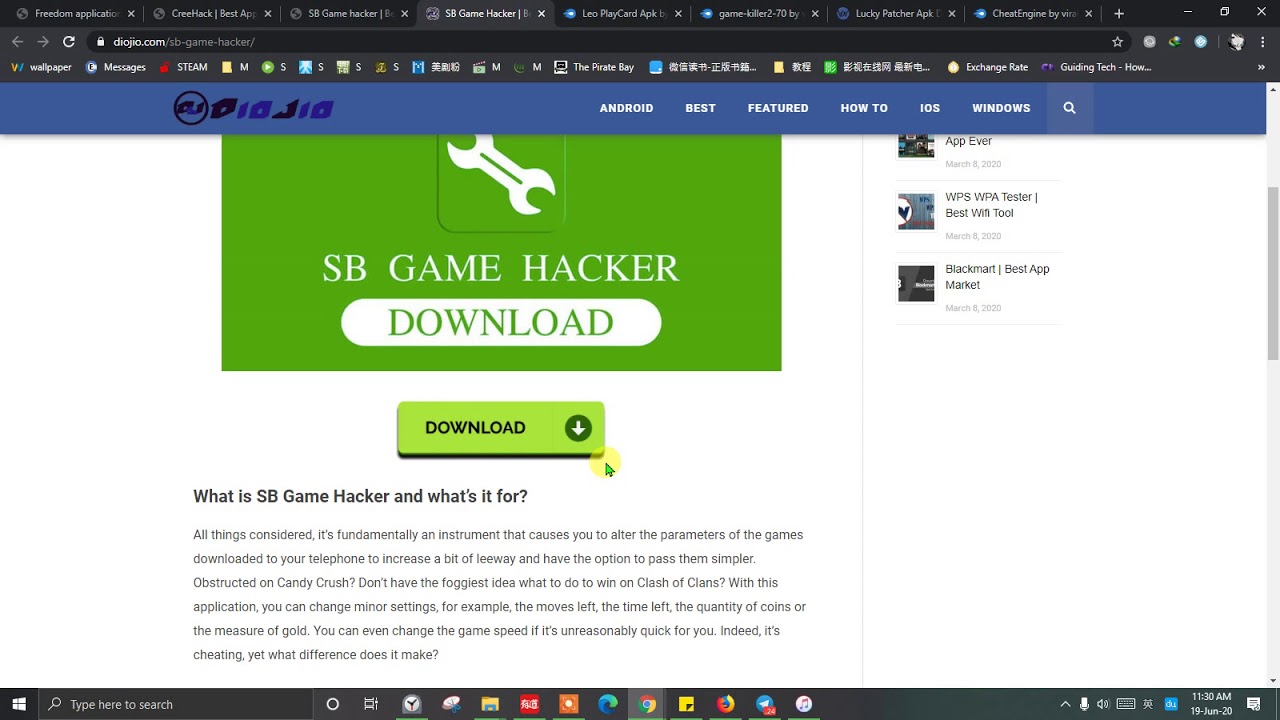Screen dimensions: 1280x720
Task: Click the SB Game Hacker banner image
Action: [x=501, y=252]
